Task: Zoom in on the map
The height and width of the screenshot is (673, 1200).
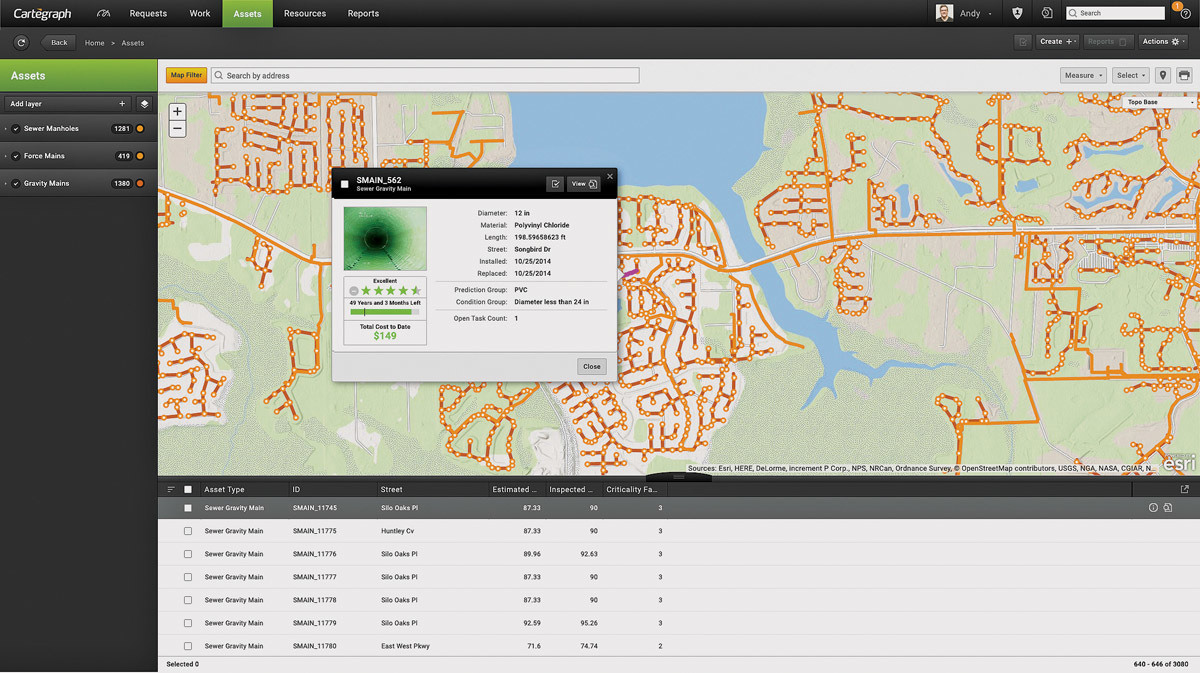Action: pyautogui.click(x=177, y=112)
